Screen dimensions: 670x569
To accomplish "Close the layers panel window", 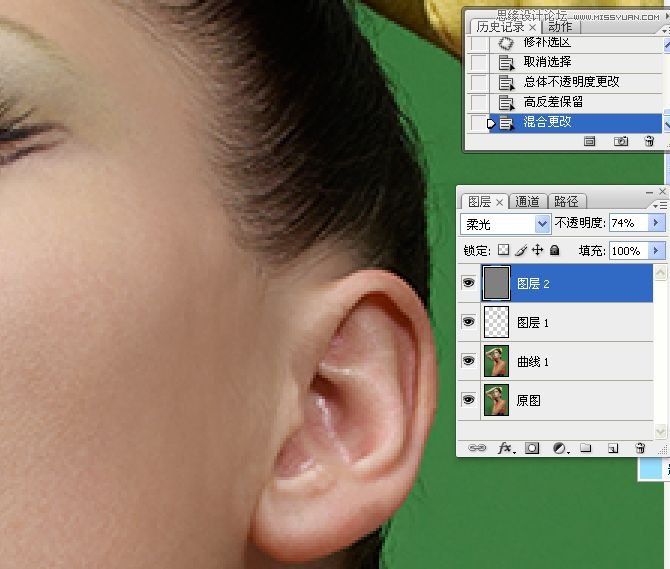I will tap(662, 191).
